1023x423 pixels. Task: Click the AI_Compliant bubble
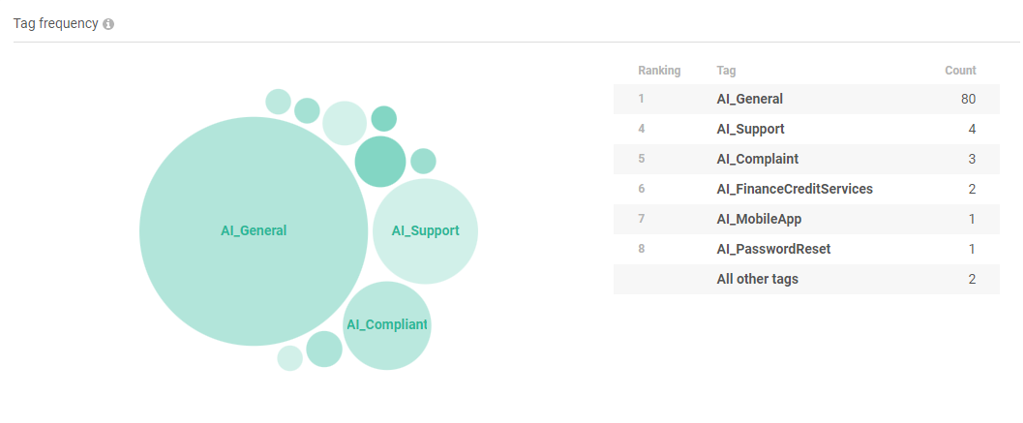pos(387,325)
